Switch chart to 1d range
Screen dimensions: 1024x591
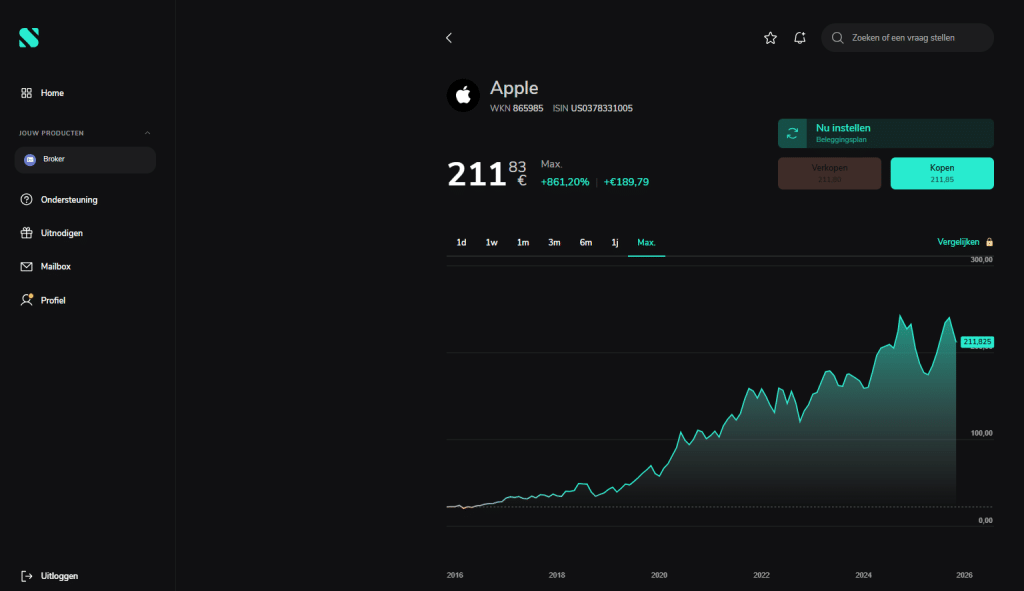[461, 242]
